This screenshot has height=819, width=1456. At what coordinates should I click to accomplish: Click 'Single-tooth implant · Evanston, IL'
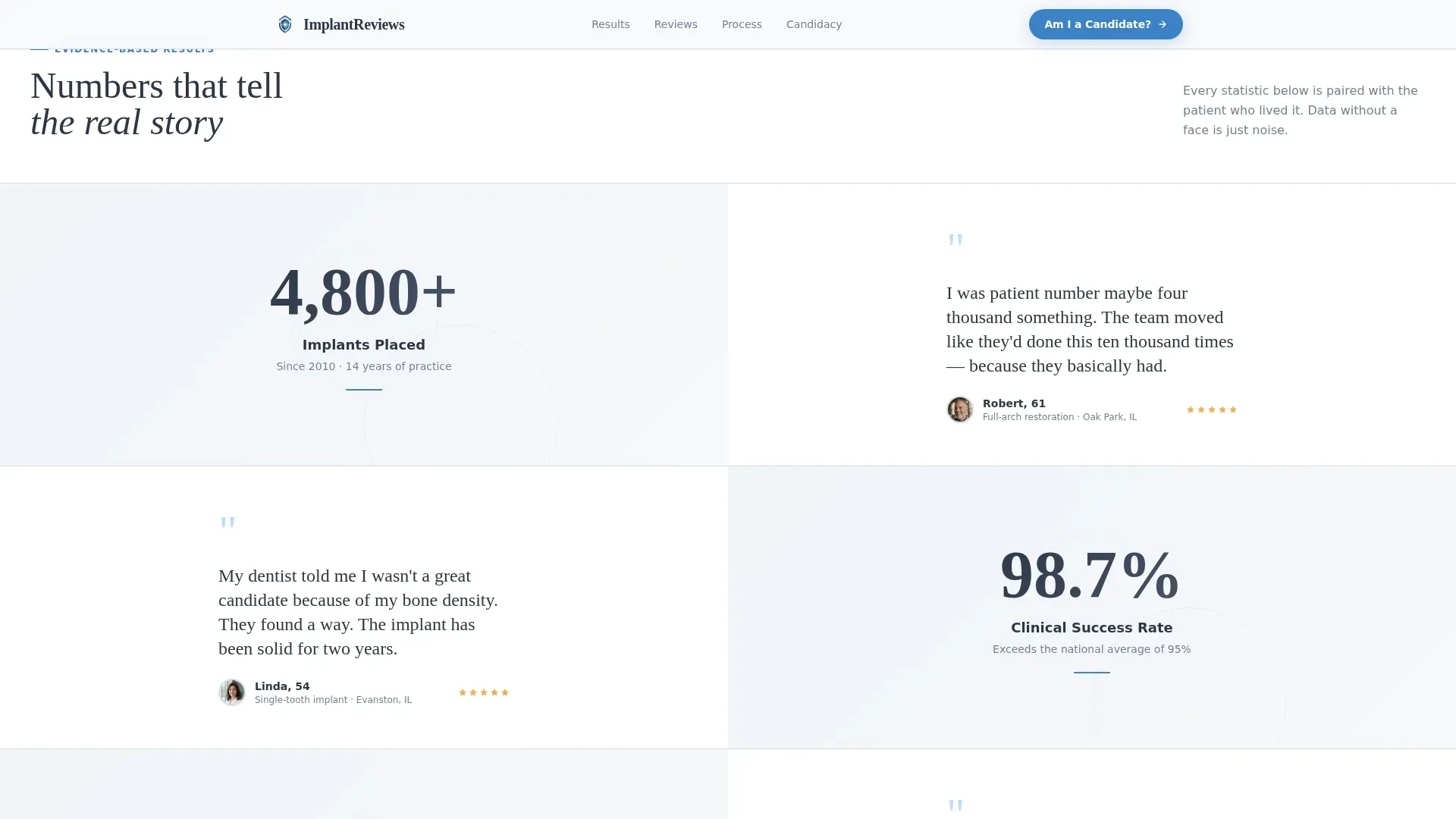click(333, 700)
